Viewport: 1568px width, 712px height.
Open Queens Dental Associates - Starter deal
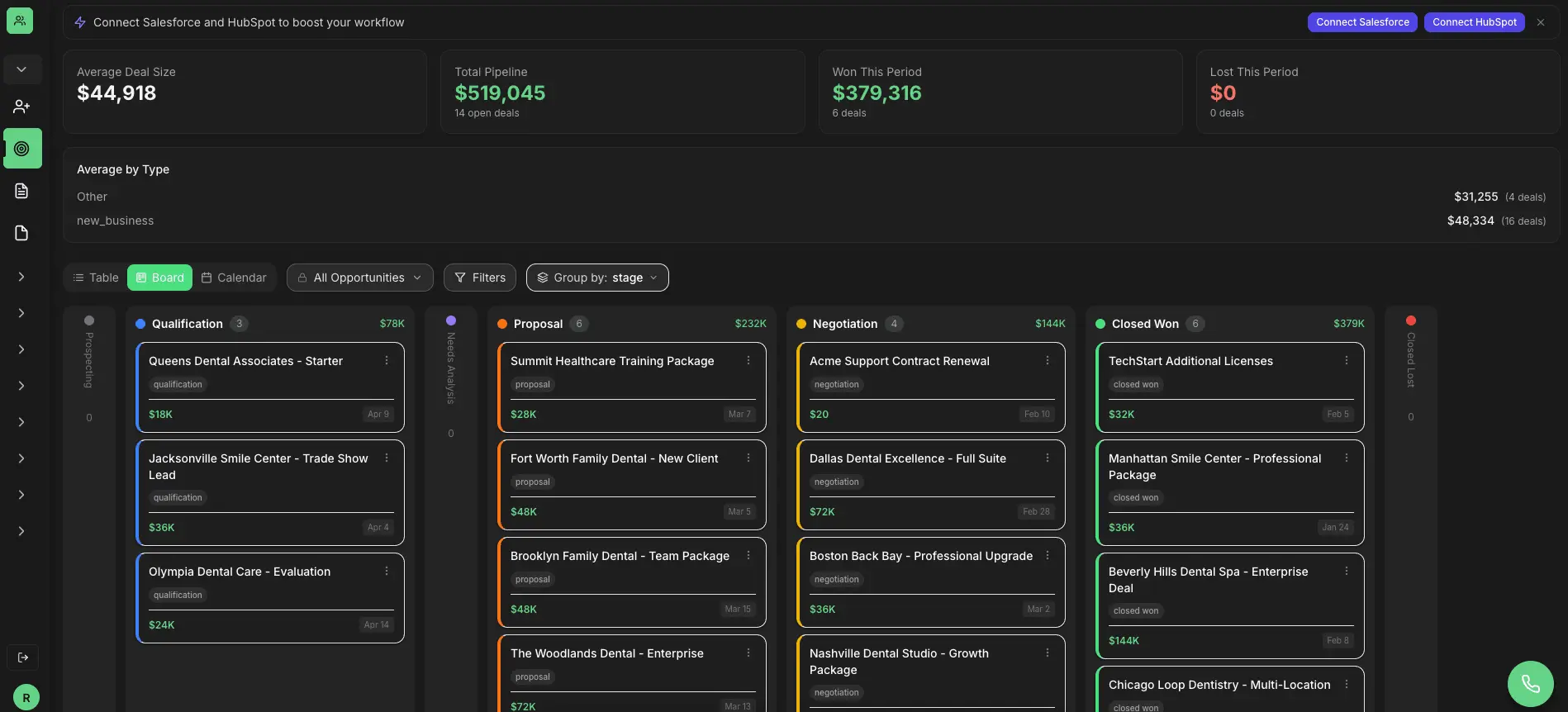click(245, 361)
